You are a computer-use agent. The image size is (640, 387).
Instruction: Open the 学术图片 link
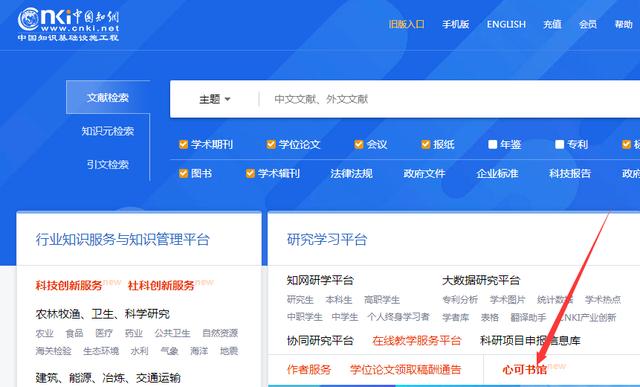click(x=507, y=300)
